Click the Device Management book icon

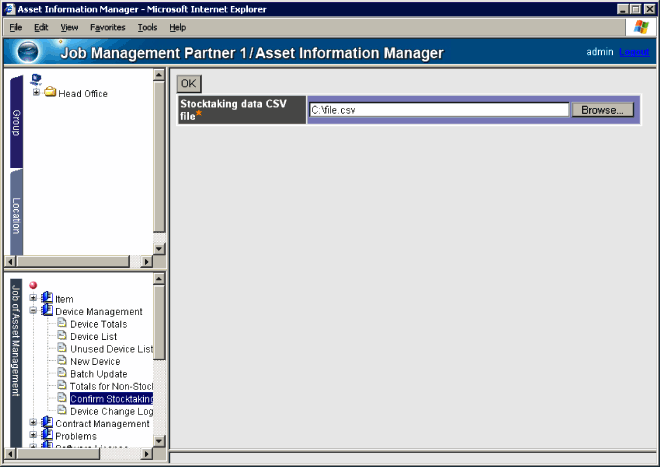pyautogui.click(x=47, y=310)
